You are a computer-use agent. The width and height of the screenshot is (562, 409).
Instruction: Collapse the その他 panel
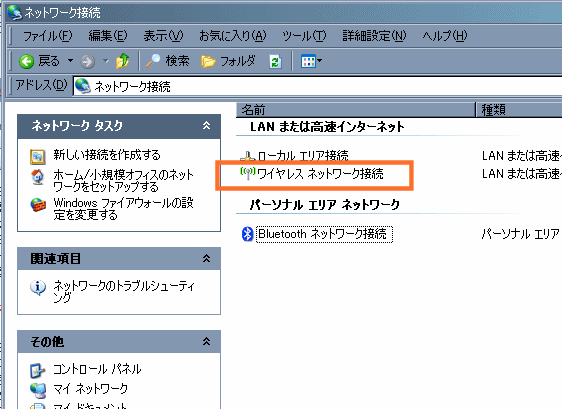point(206,341)
